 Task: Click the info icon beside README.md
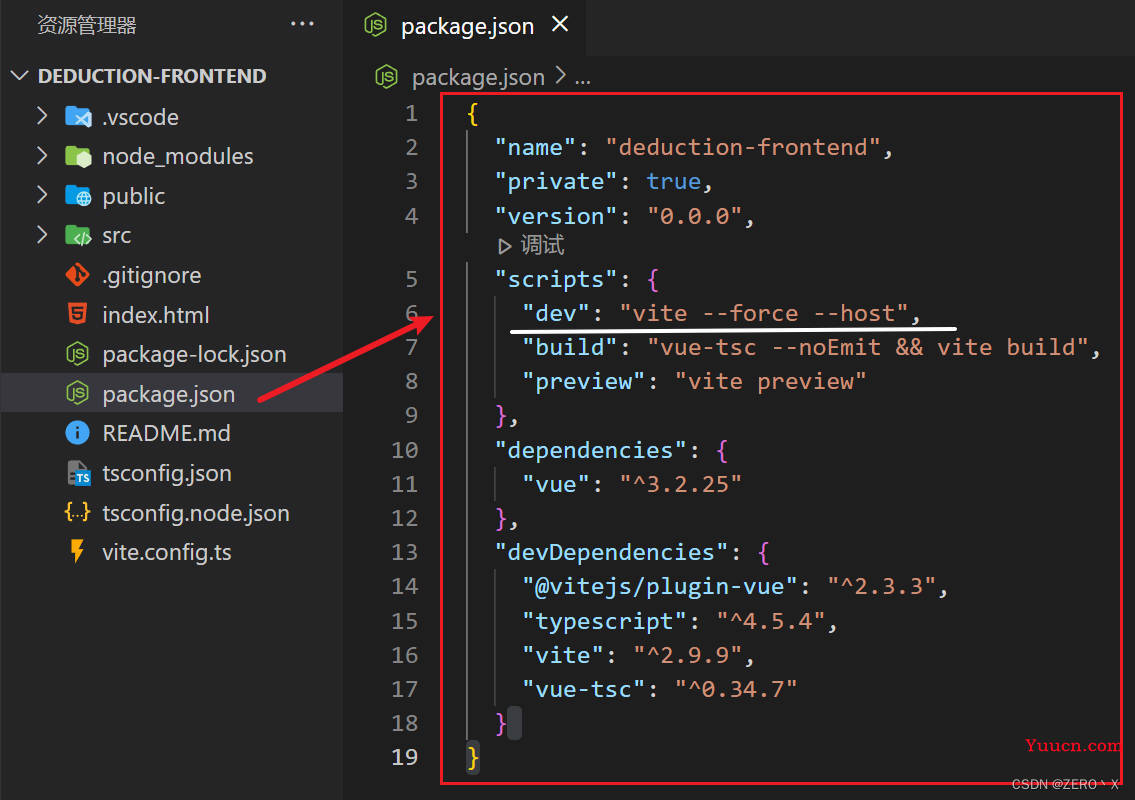point(77,433)
